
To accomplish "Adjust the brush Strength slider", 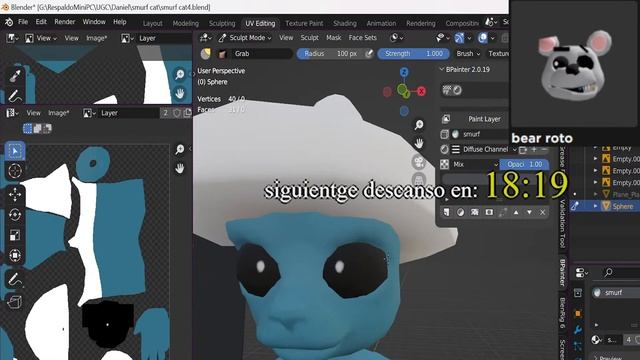I will click(413, 53).
